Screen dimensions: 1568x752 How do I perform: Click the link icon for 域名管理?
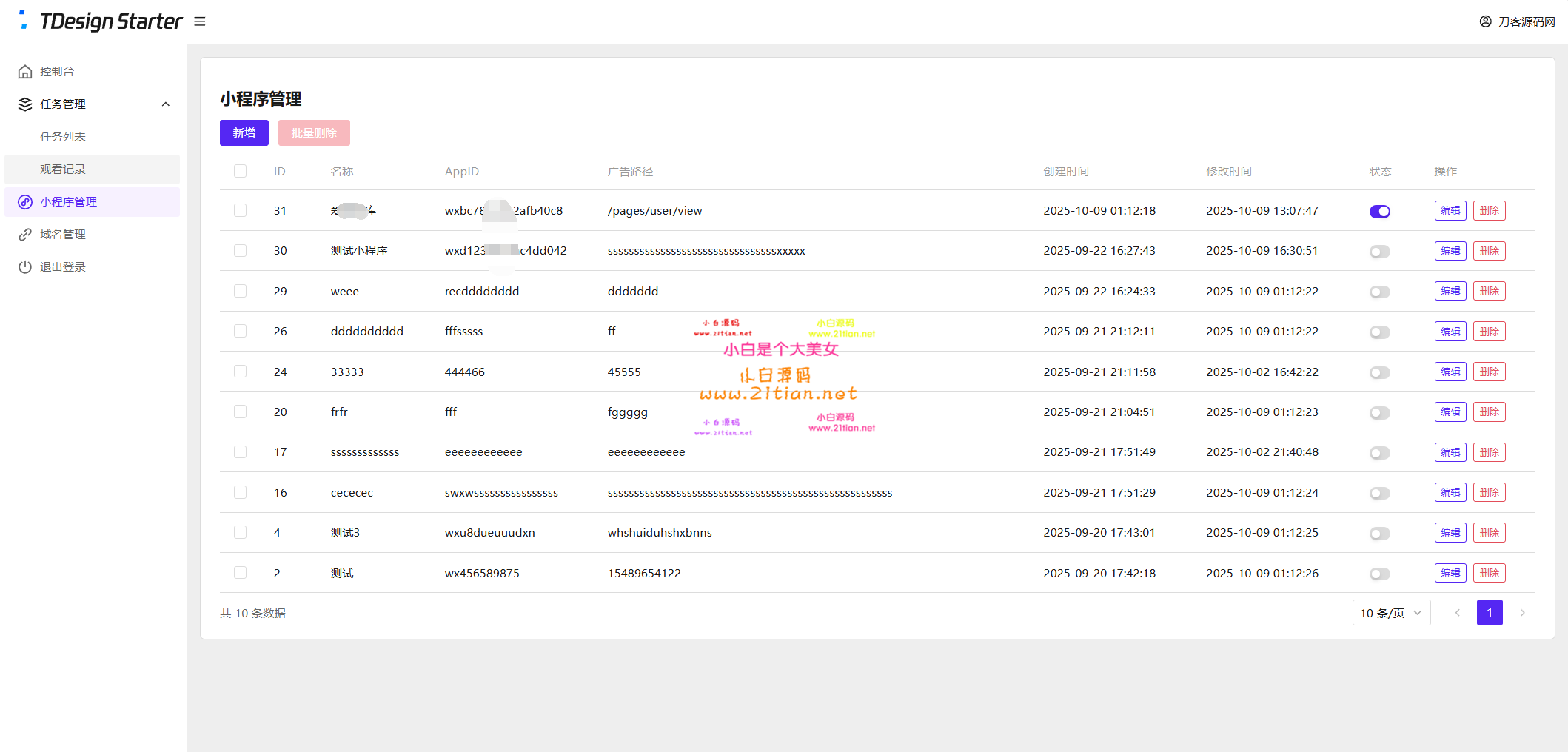(25, 235)
